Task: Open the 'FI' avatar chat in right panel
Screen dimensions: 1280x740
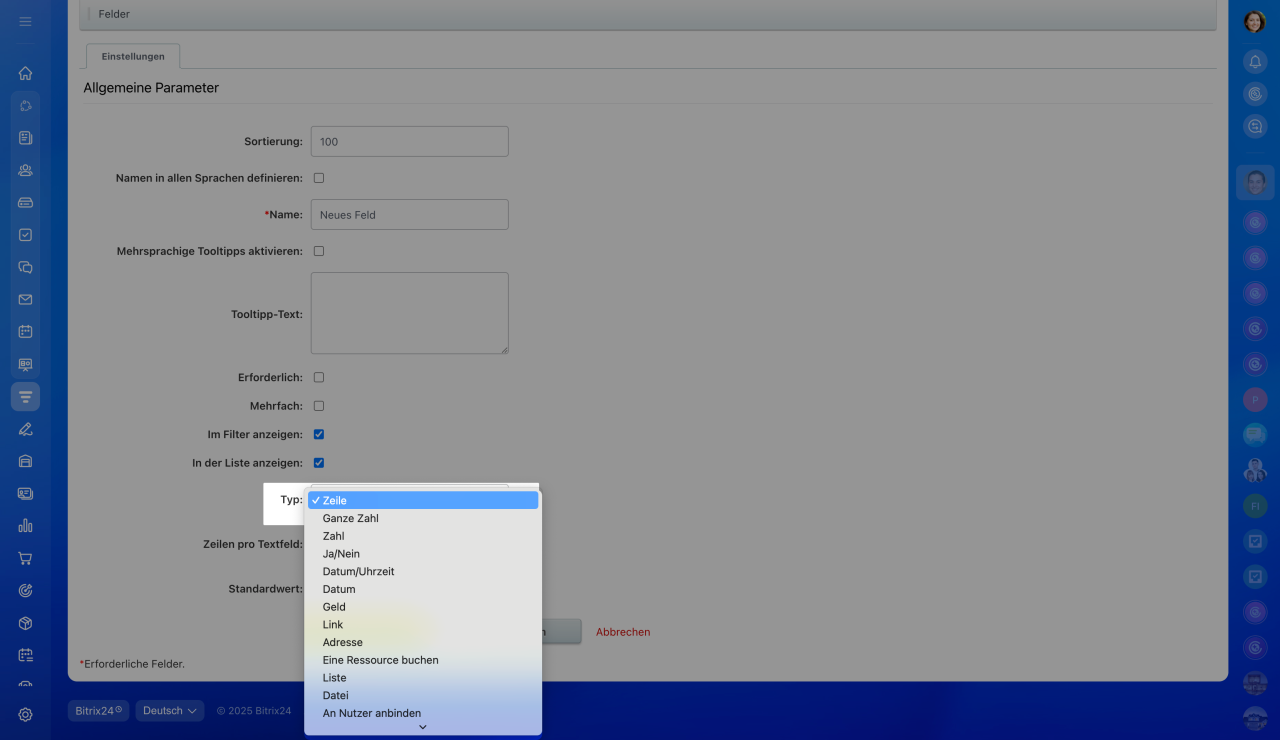Action: [1255, 507]
